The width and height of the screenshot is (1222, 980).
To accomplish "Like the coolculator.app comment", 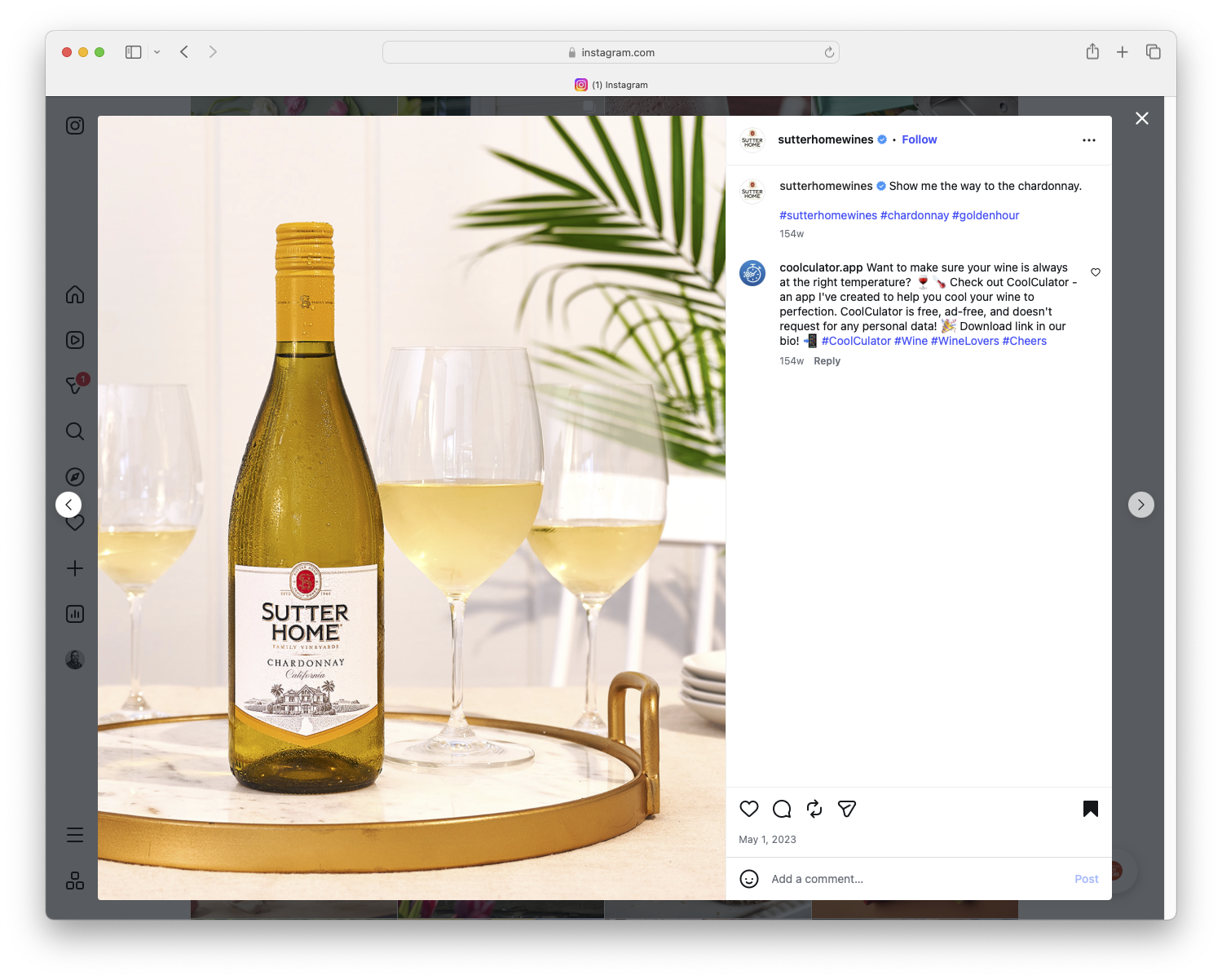I will coord(1096,272).
